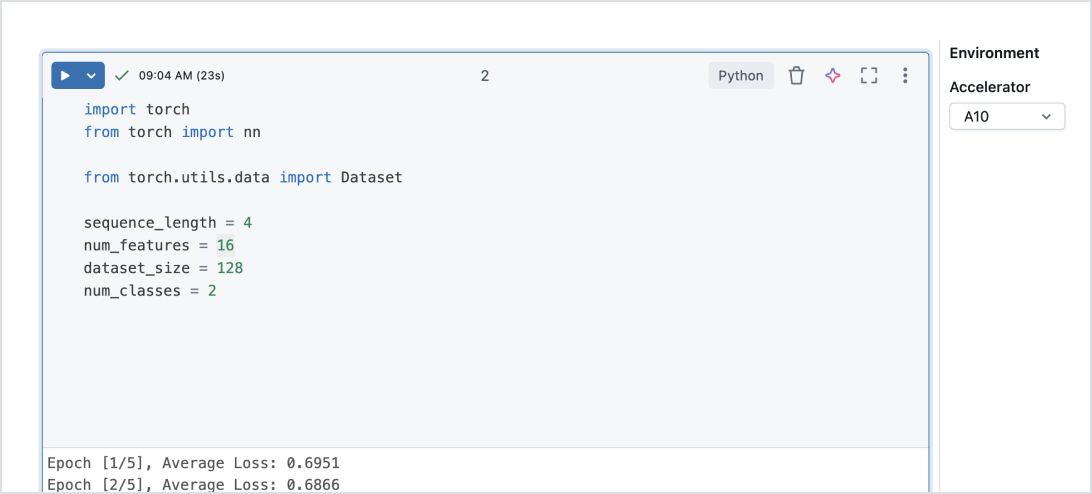Click the dataset_size value 128

coord(229,268)
